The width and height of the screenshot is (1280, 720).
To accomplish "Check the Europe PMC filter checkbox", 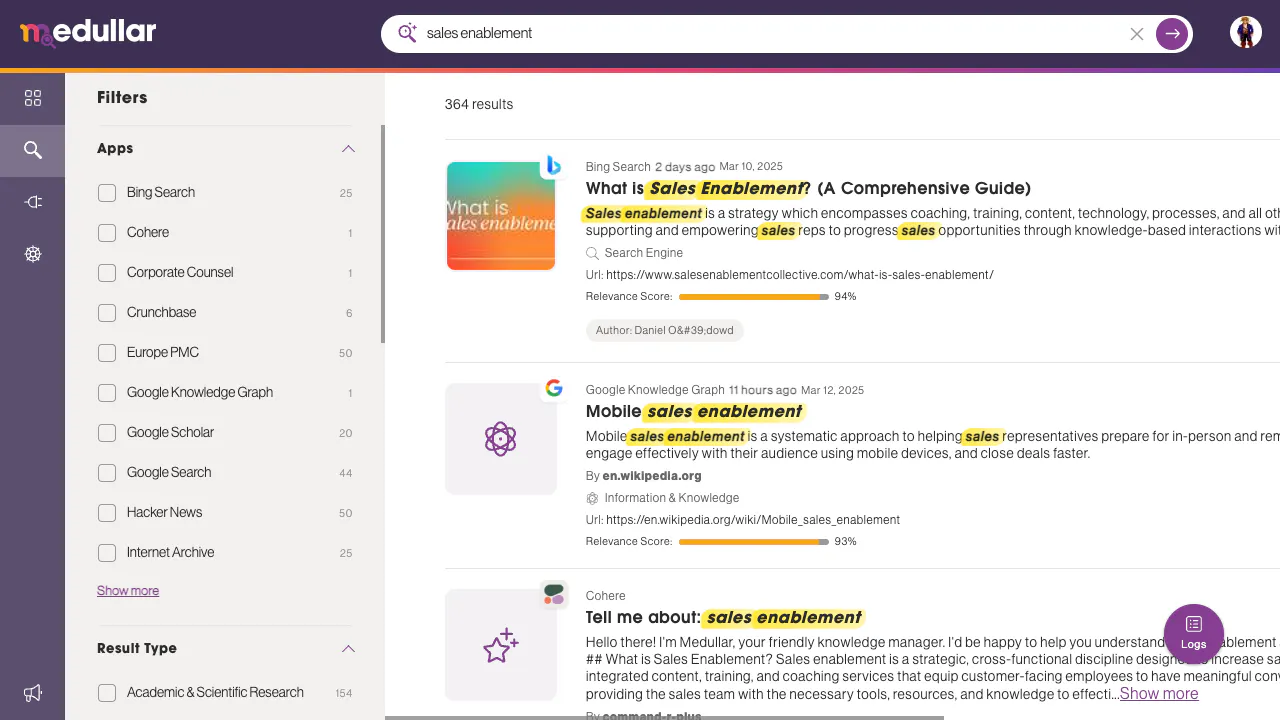I will point(107,353).
